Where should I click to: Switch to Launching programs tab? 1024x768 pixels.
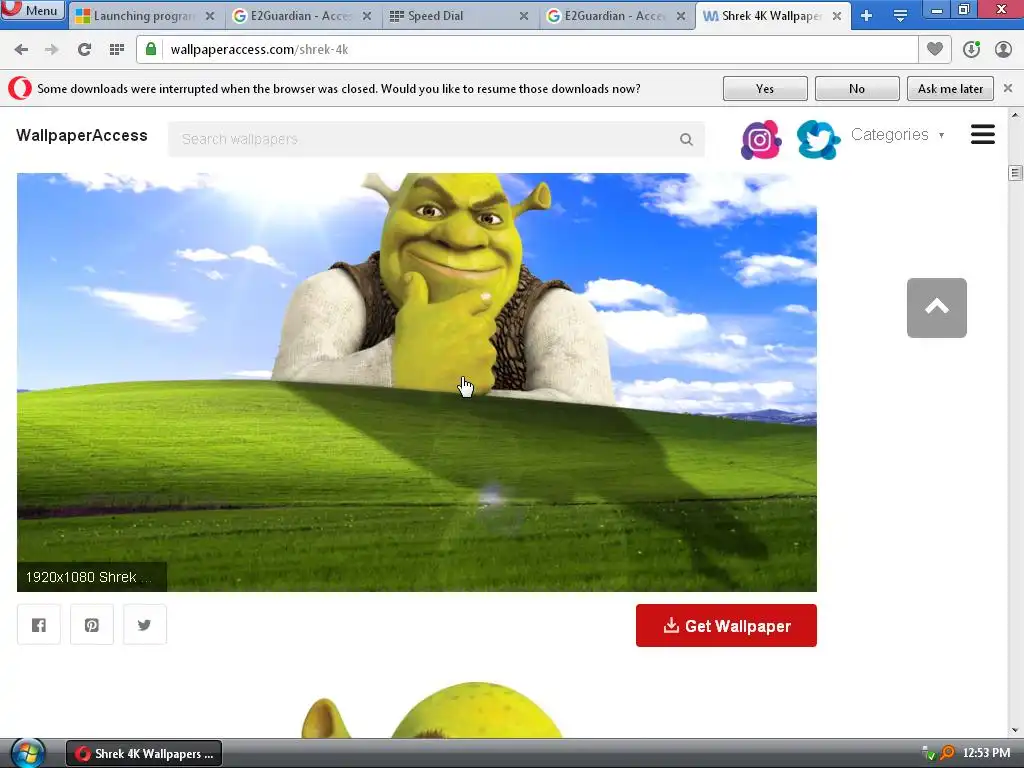pos(145,16)
